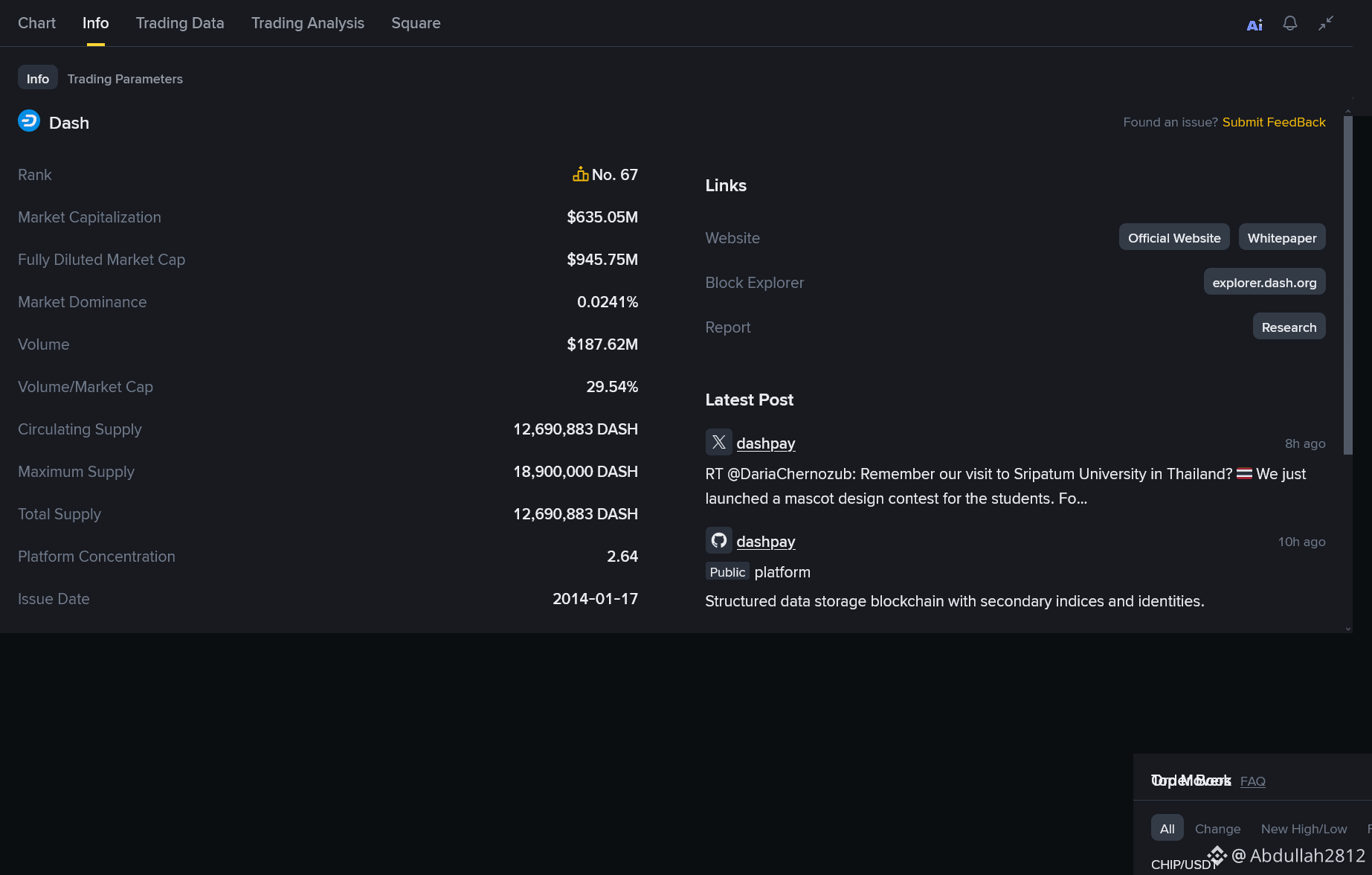The image size is (1372, 875).
Task: Open the Trading Data tab
Action: coord(180,23)
